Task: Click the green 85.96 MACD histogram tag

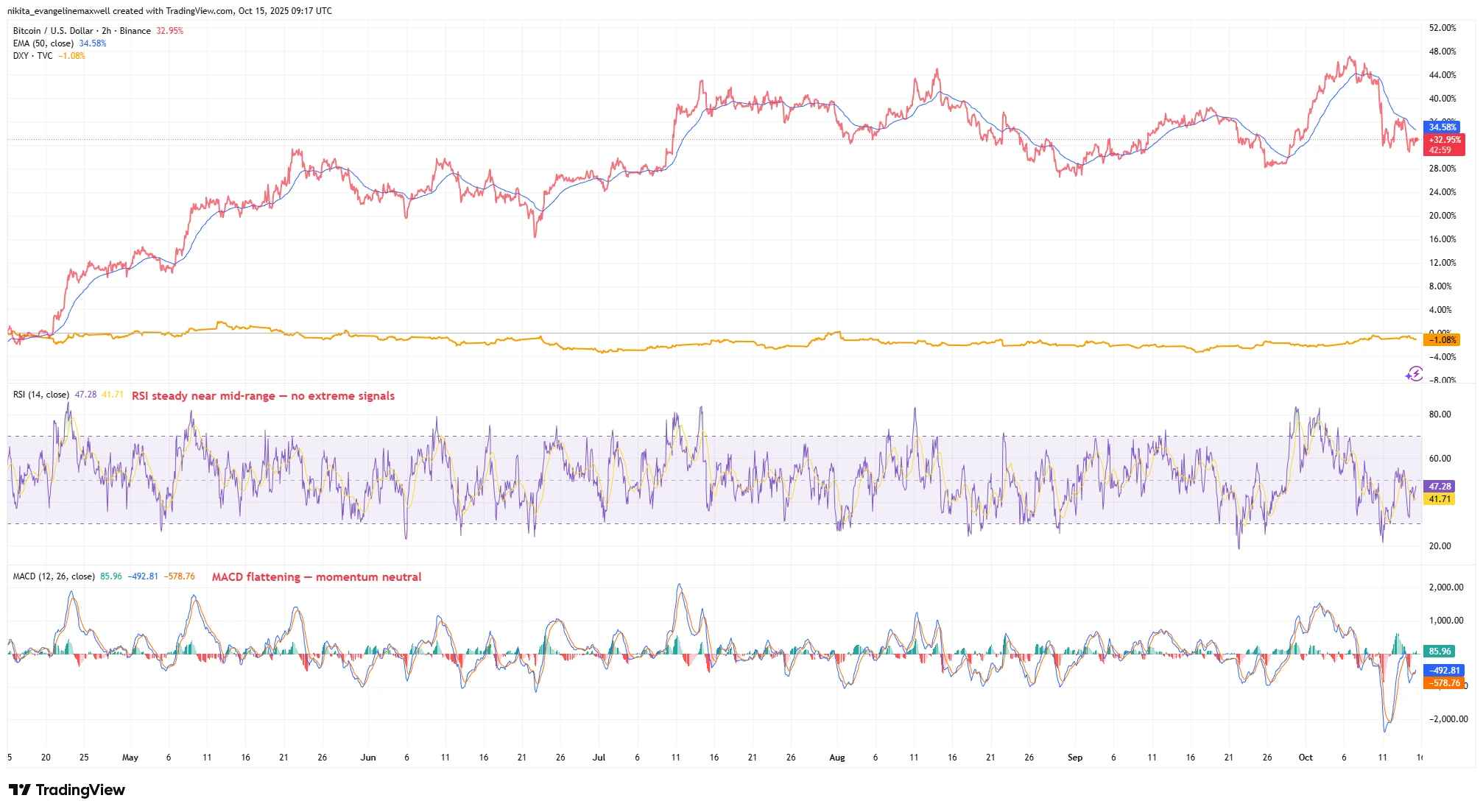Action: point(1440,652)
